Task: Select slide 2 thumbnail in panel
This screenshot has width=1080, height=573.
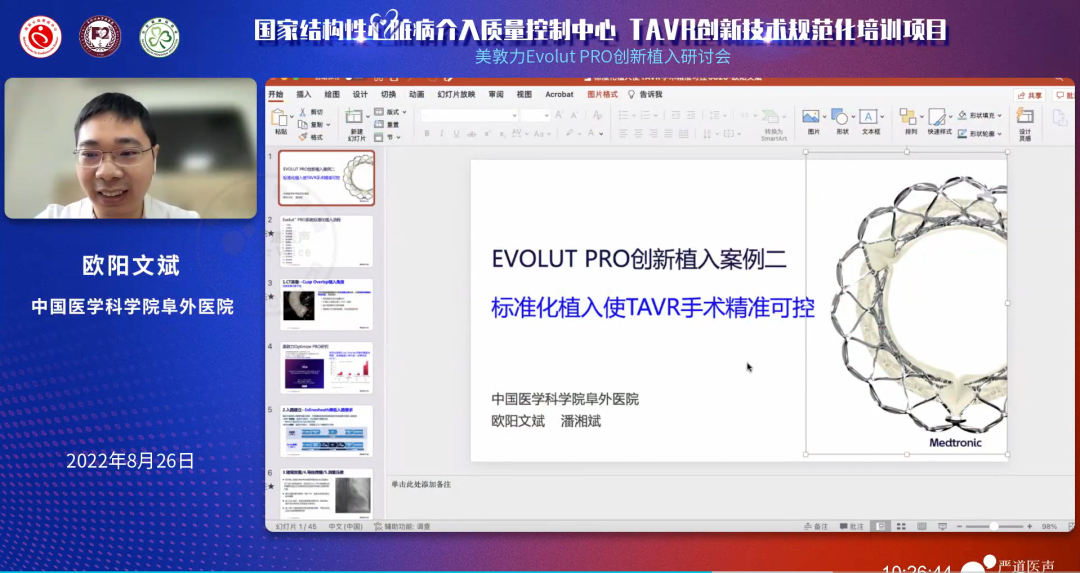Action: (326, 241)
